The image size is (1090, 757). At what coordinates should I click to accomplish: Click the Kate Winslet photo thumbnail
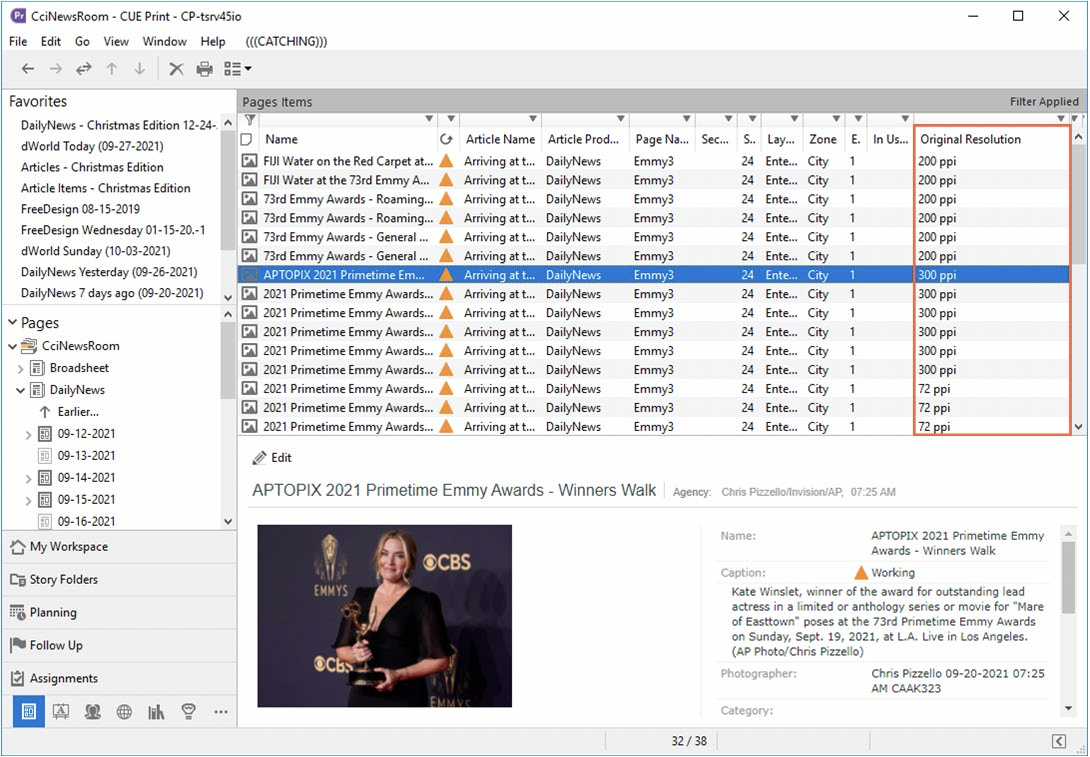pos(384,616)
